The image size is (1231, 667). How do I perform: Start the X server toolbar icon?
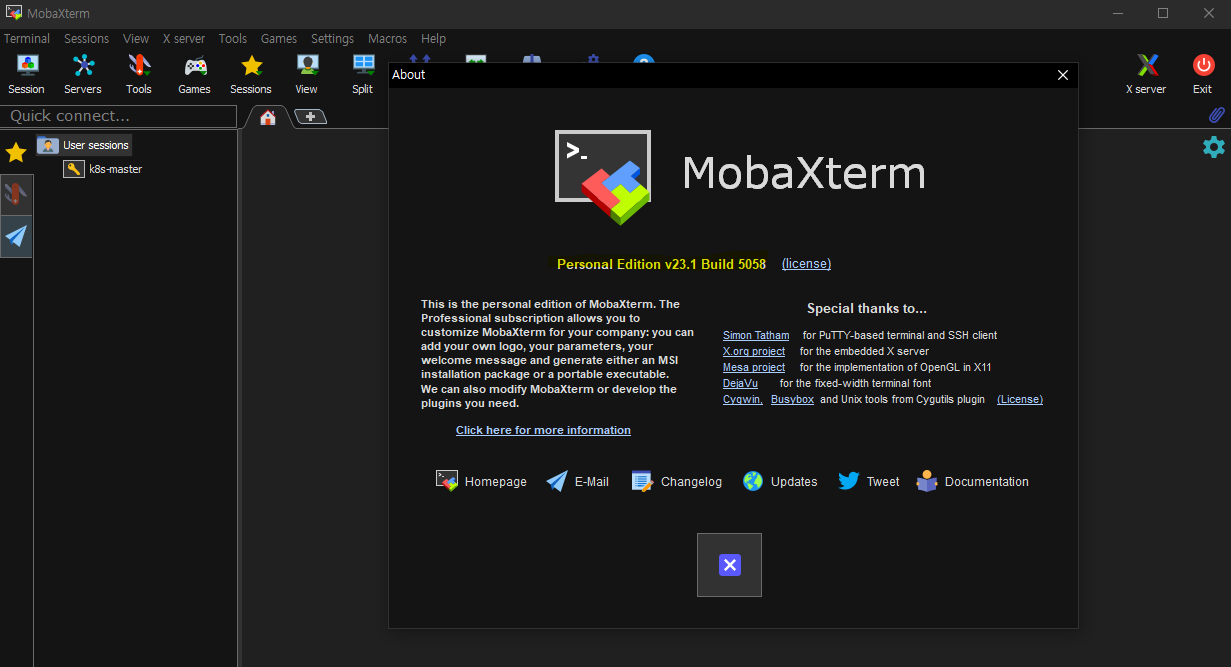(x=1146, y=75)
